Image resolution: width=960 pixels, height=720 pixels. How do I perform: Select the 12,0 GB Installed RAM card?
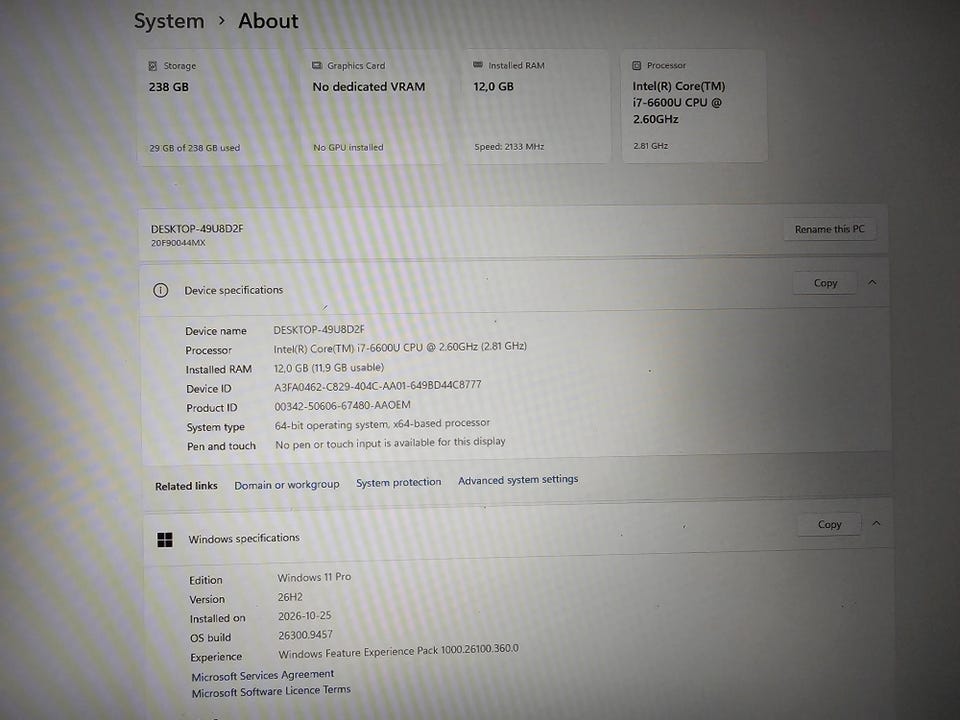tap(537, 107)
